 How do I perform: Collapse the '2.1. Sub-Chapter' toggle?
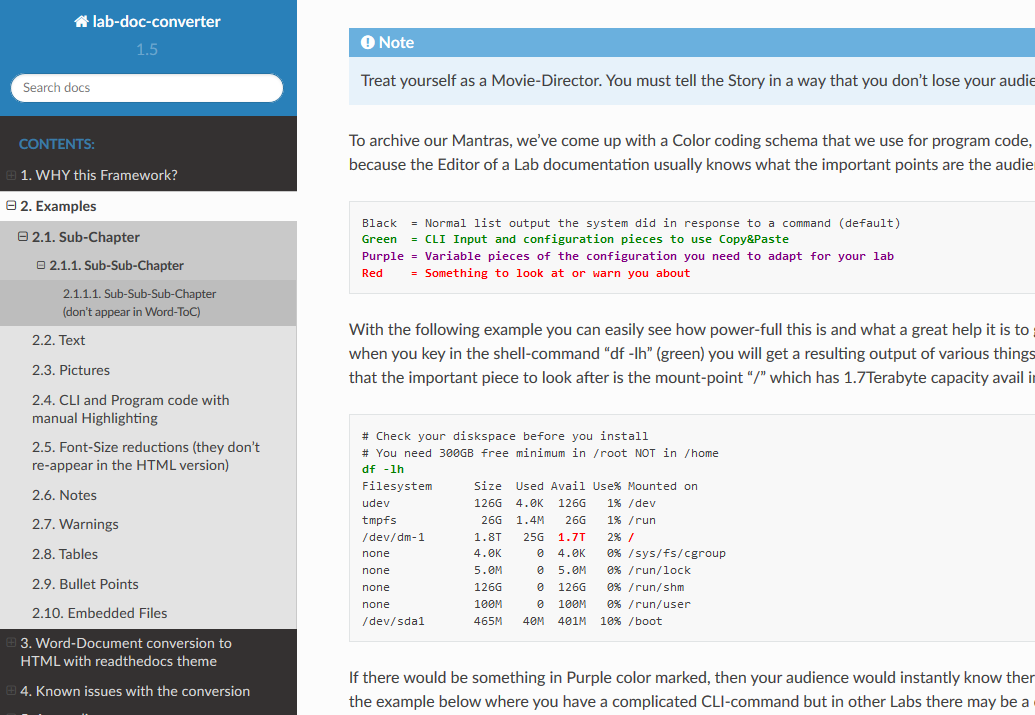[x=23, y=236]
